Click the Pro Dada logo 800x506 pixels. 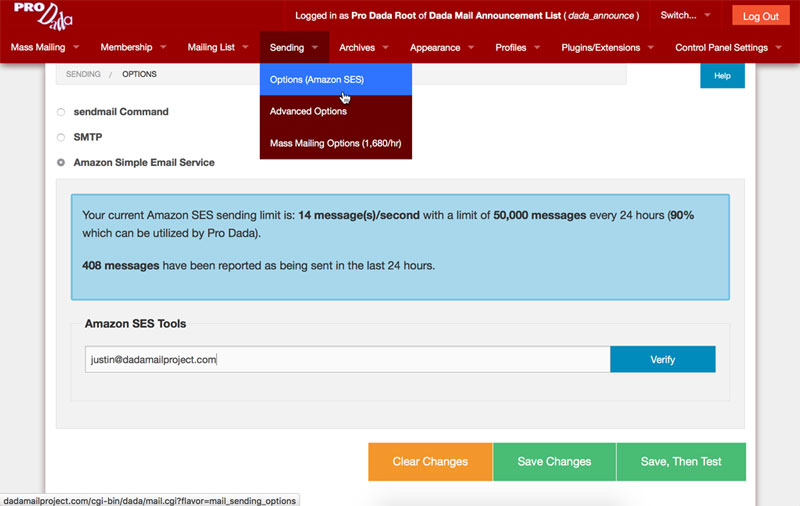click(43, 15)
